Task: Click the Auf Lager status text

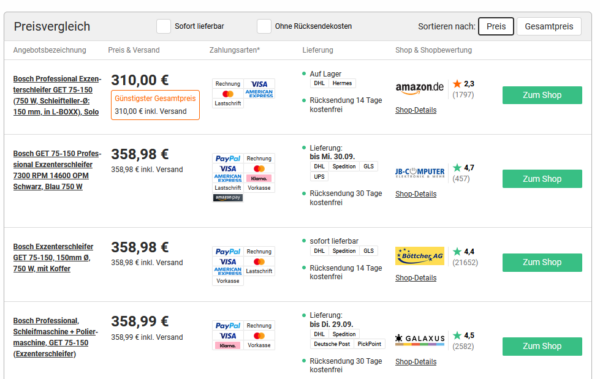Action: click(325, 74)
